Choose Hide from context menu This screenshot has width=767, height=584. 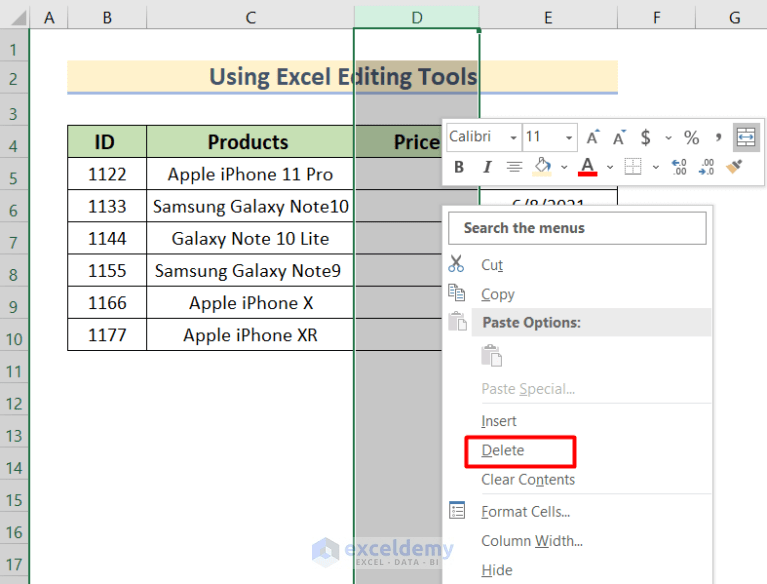coord(496,570)
